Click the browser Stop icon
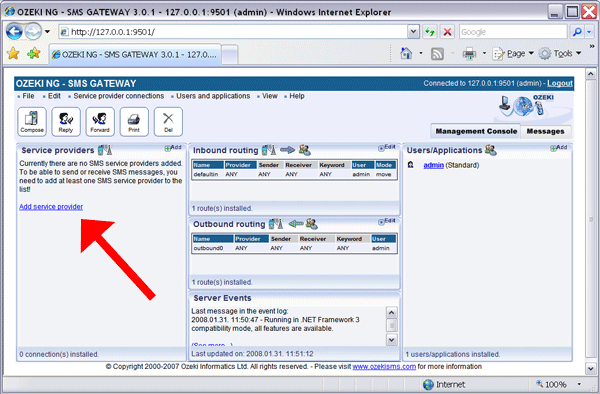 click(x=447, y=32)
